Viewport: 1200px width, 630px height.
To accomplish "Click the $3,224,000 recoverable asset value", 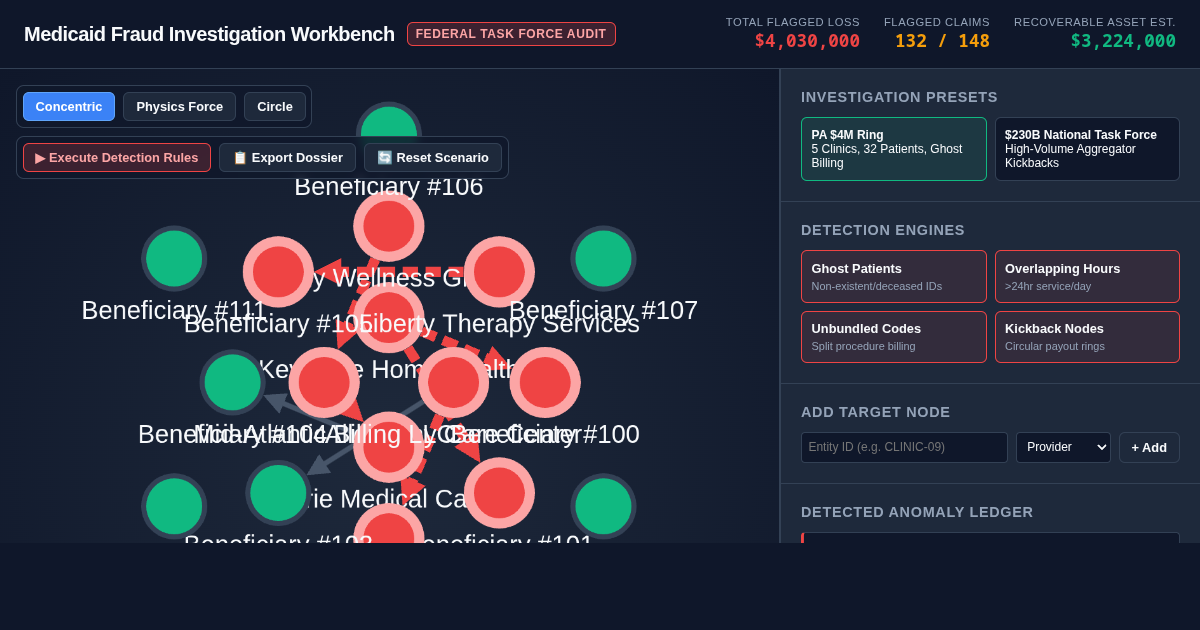I will (x=1123, y=41).
